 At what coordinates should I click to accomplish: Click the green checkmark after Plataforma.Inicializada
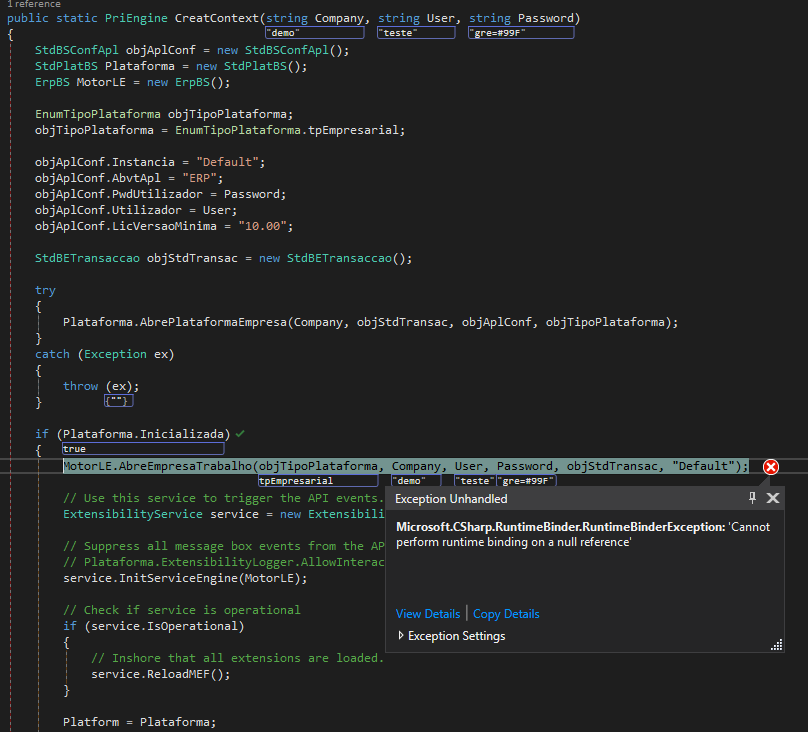(x=241, y=434)
